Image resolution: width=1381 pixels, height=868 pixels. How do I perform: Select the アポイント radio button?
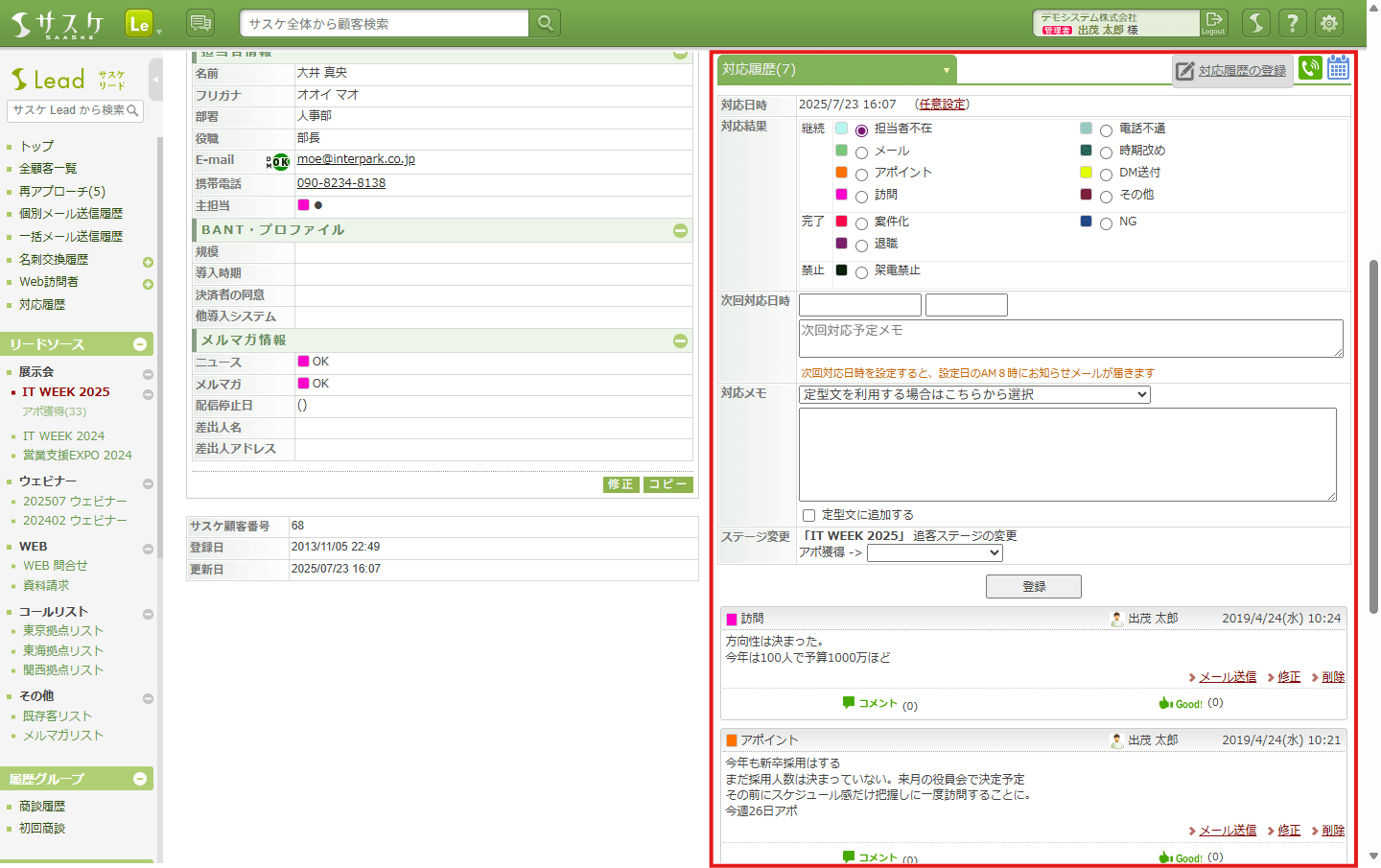coord(861,175)
